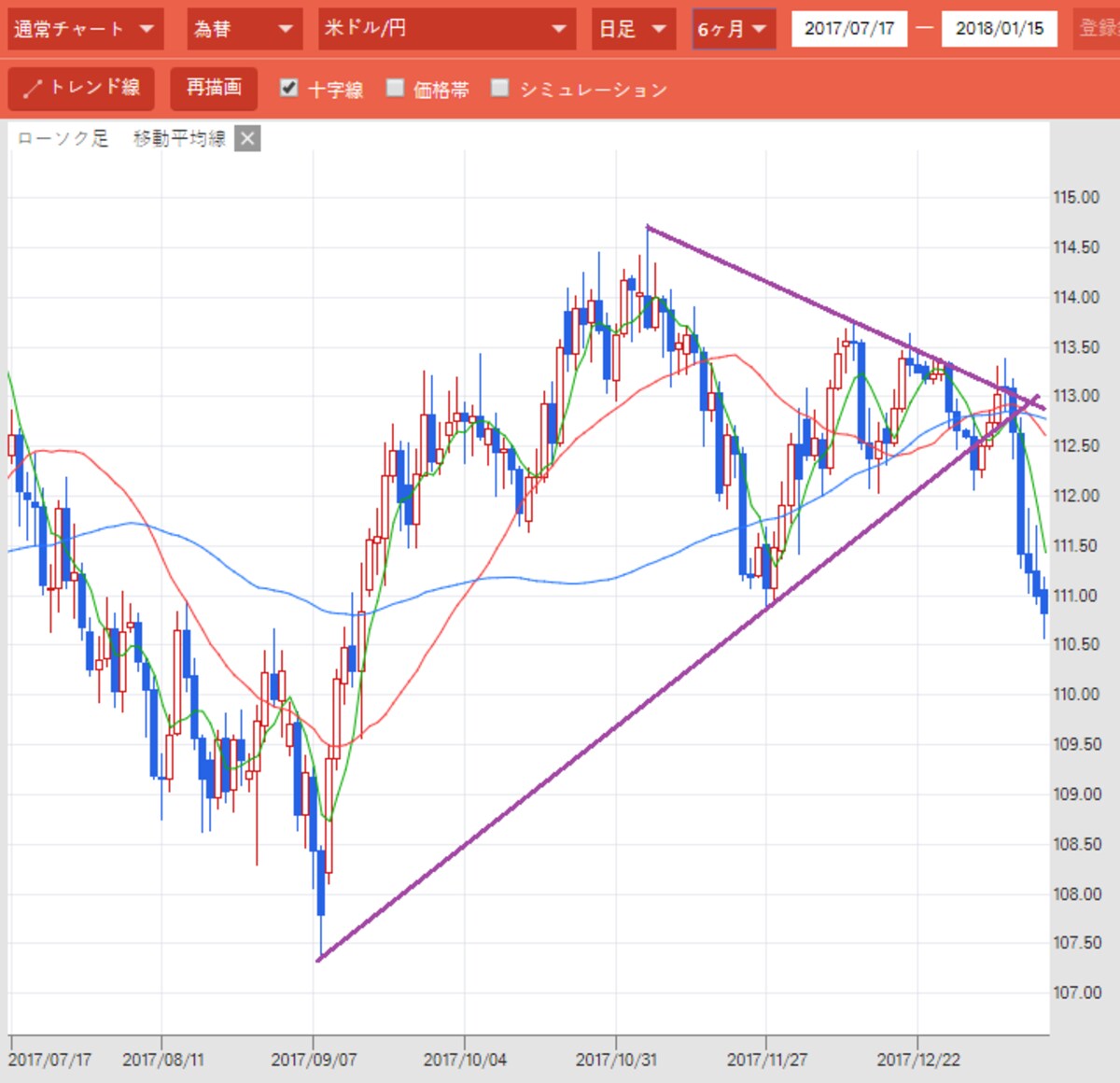Screen dimensions: 1120x1083
Task: Enable the 価格帯 checkbox
Action: click(396, 88)
